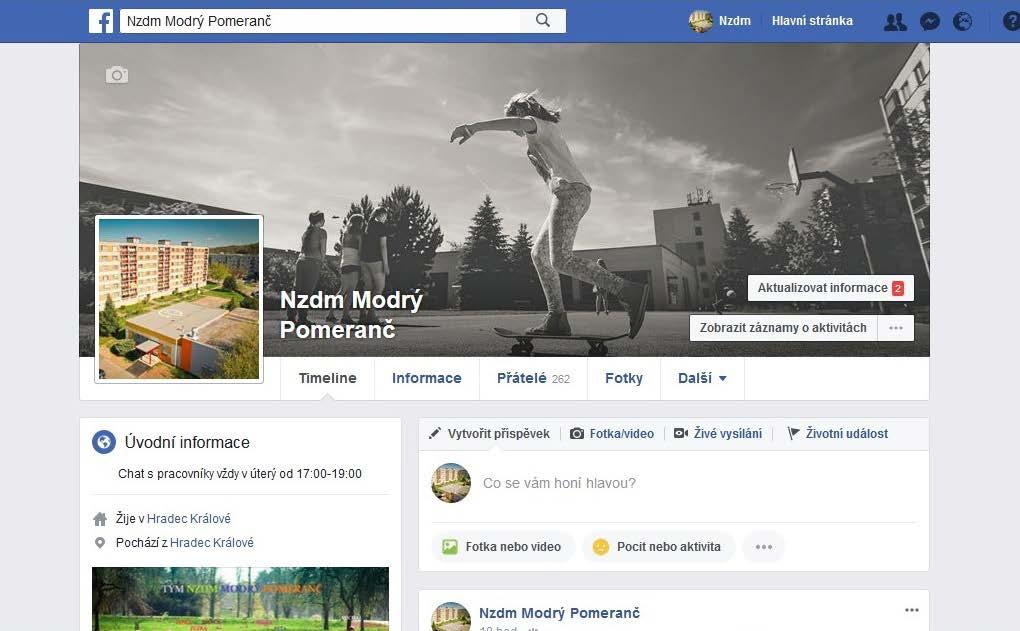This screenshot has width=1020, height=631.
Task: Select Fotka/video composer tab
Action: click(x=612, y=433)
